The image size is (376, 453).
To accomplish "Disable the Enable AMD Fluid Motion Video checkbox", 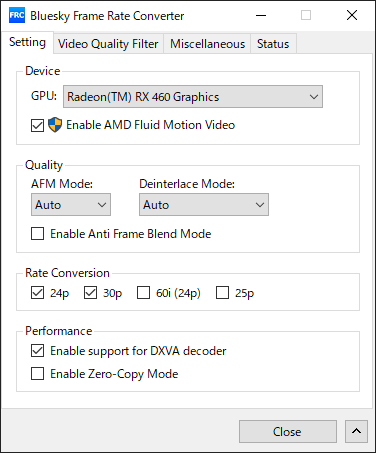I will click(x=37, y=125).
